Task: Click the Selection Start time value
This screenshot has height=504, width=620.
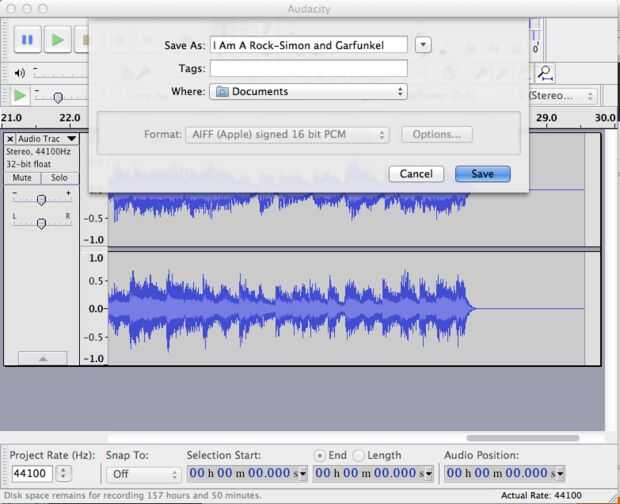Action: click(x=244, y=473)
